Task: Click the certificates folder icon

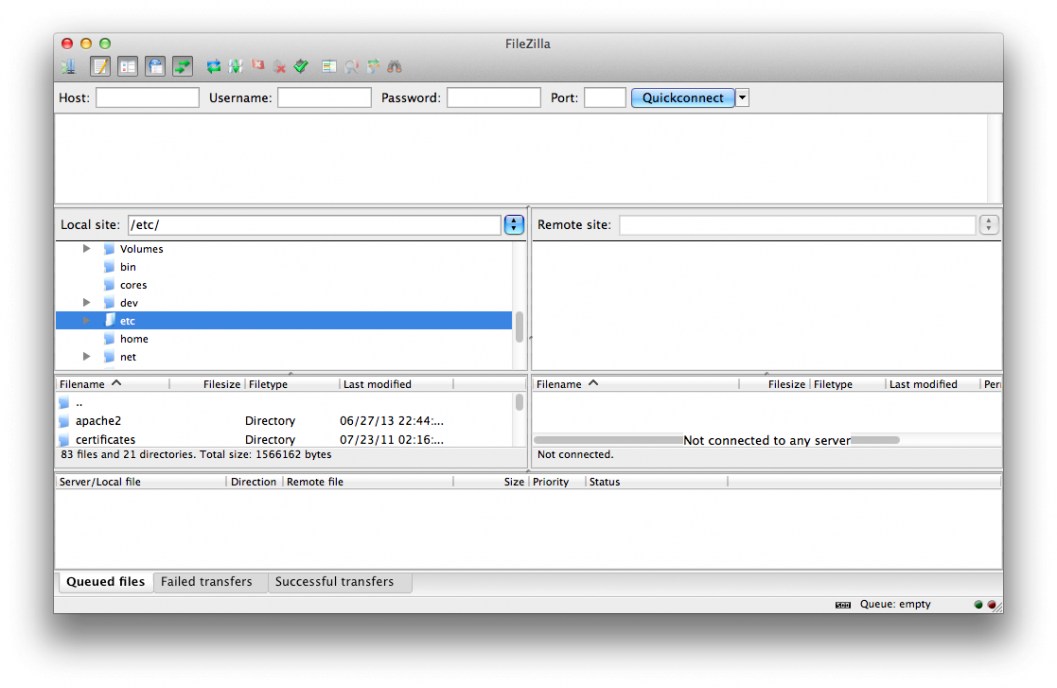Action: pyautogui.click(x=65, y=440)
